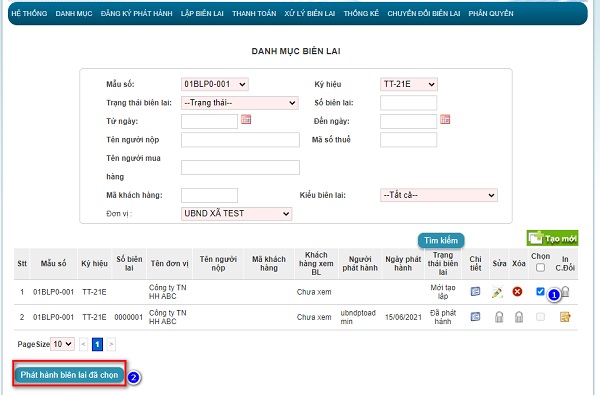
Task: Open the THỐNG KÊ menu
Action: (x=361, y=13)
